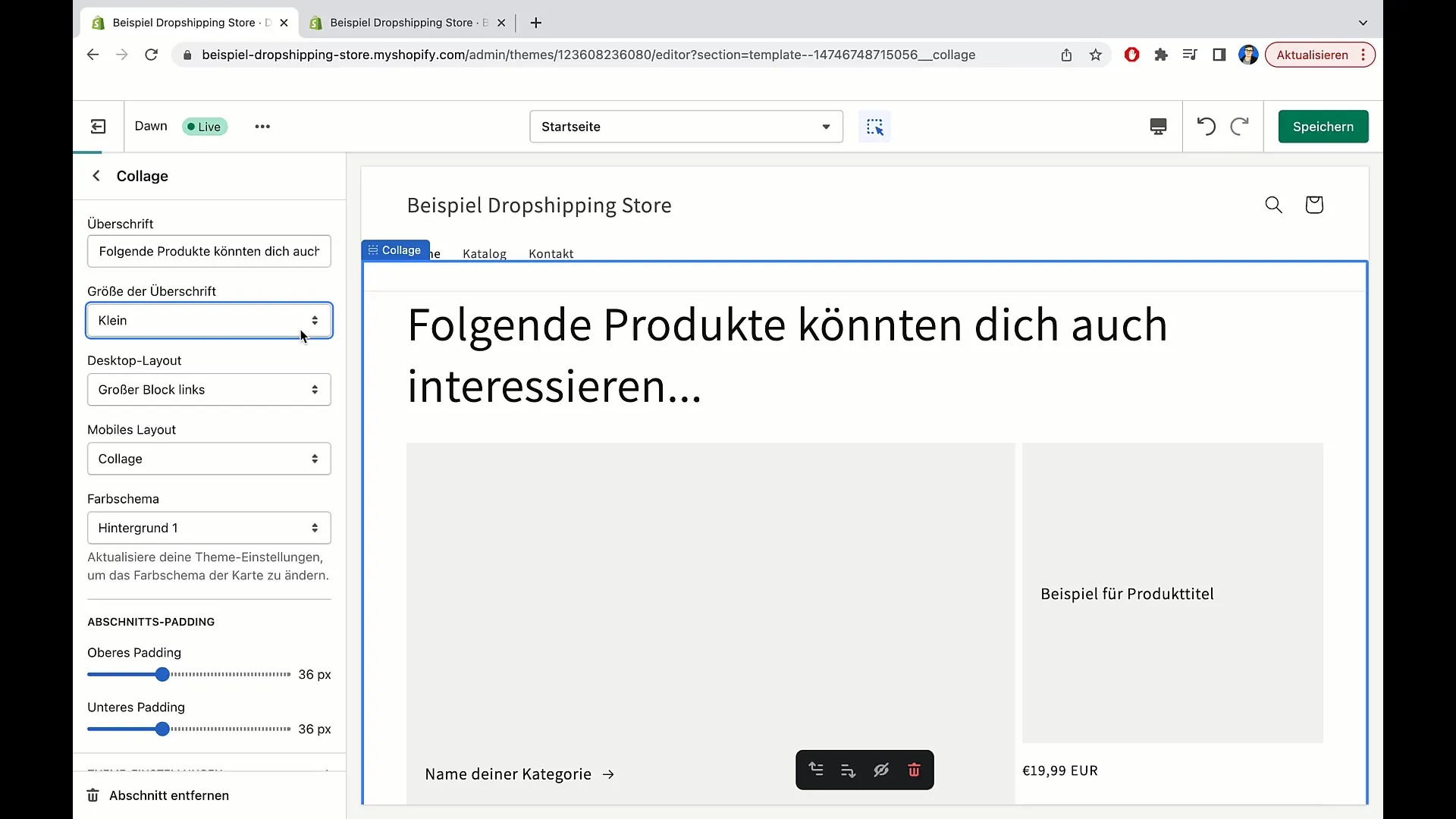Drag the Oberes Padding slider

click(x=162, y=675)
